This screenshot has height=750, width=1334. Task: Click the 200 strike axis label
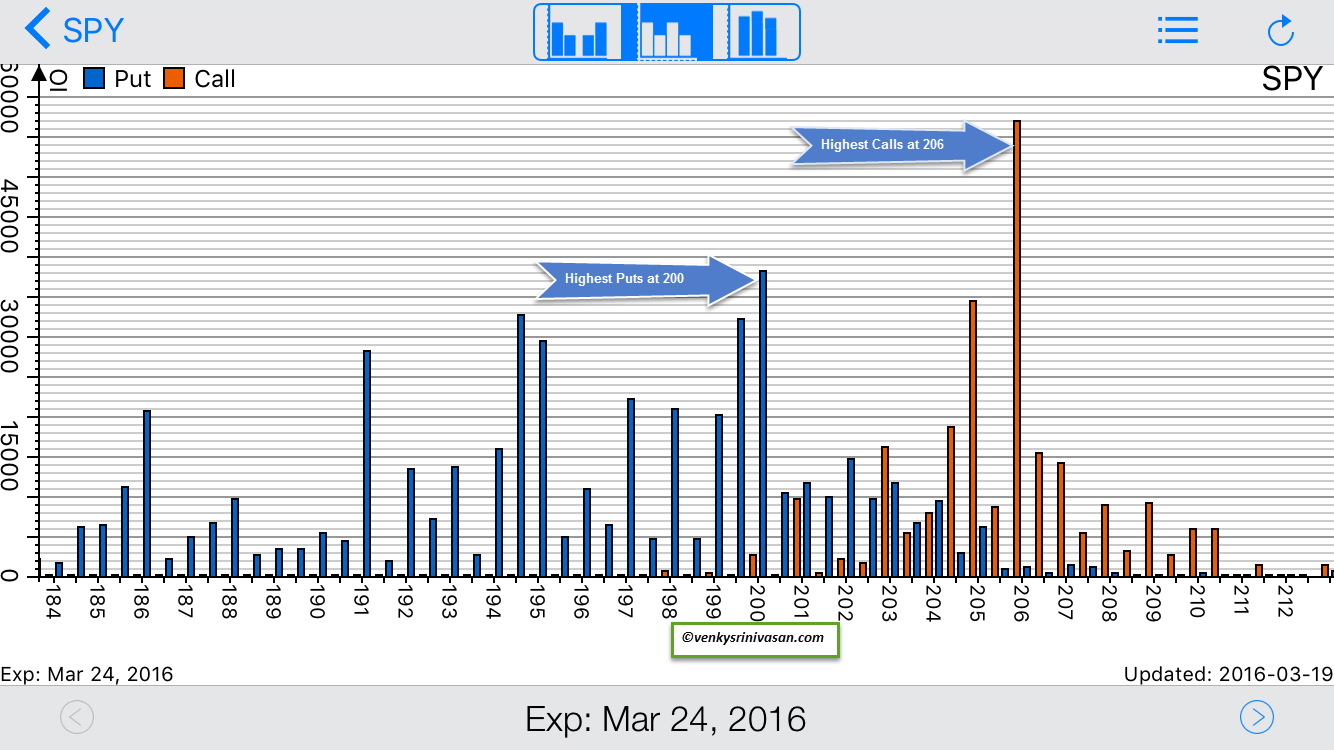click(x=757, y=601)
